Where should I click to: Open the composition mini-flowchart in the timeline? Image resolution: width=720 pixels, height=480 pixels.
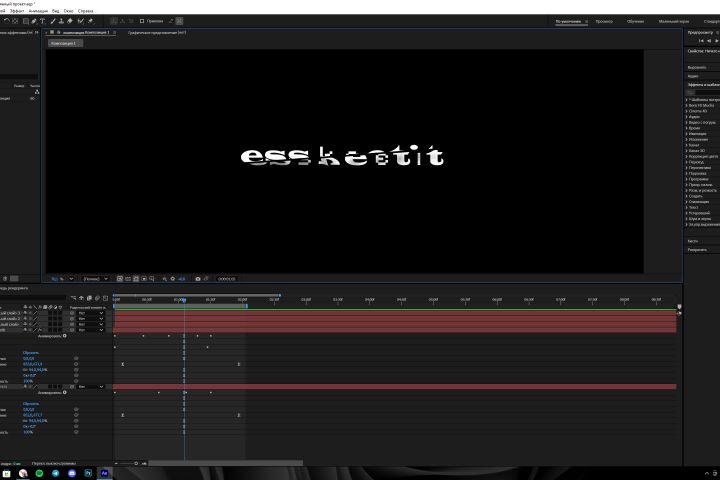(73, 298)
